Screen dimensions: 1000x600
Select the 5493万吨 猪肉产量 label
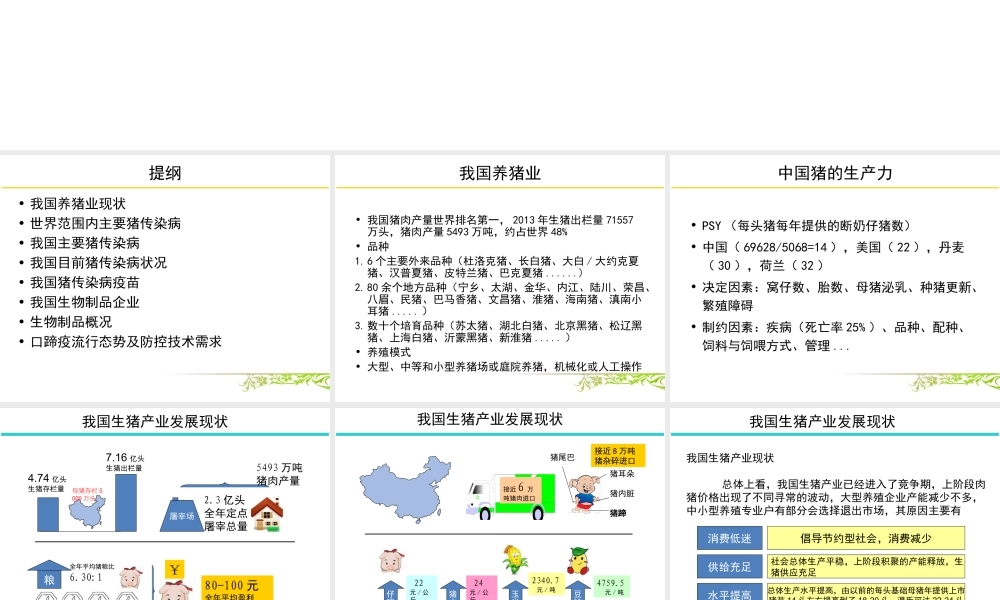(280, 475)
